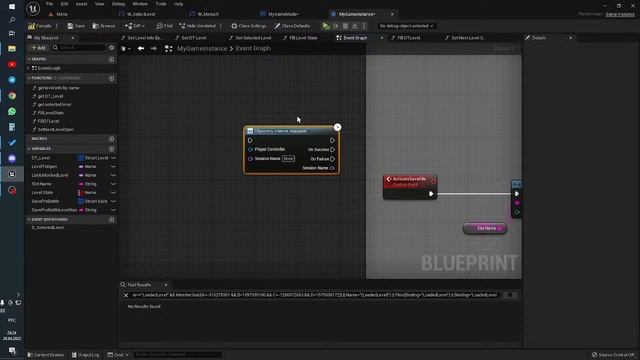
Task: Open Struct Level type dropdown of DT_Level
Action: click(93, 158)
